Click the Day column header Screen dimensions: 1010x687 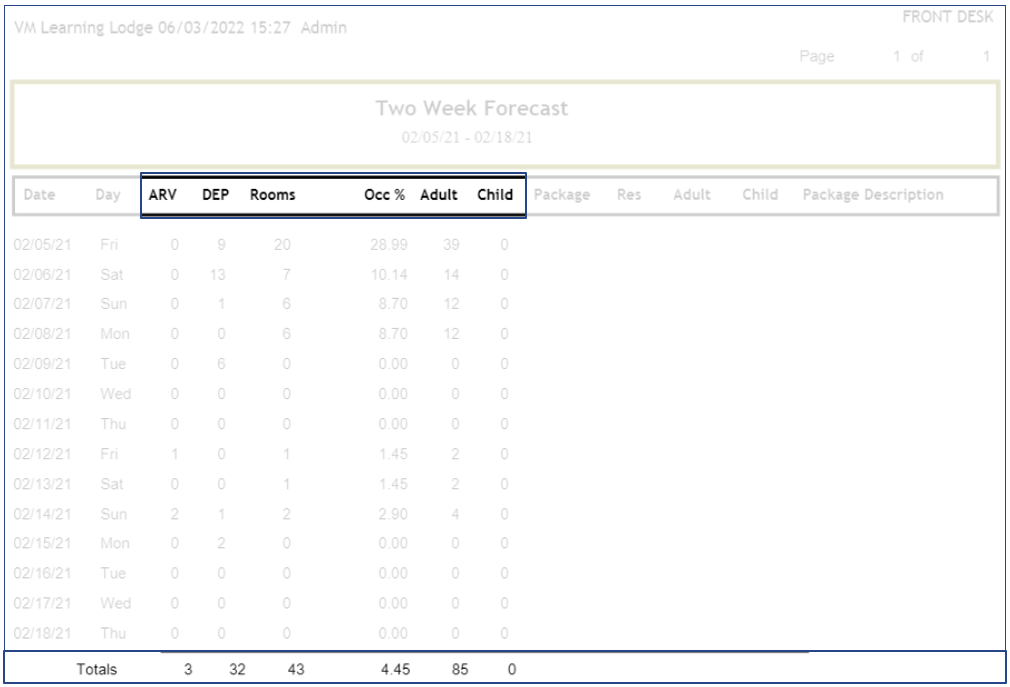coord(108,195)
